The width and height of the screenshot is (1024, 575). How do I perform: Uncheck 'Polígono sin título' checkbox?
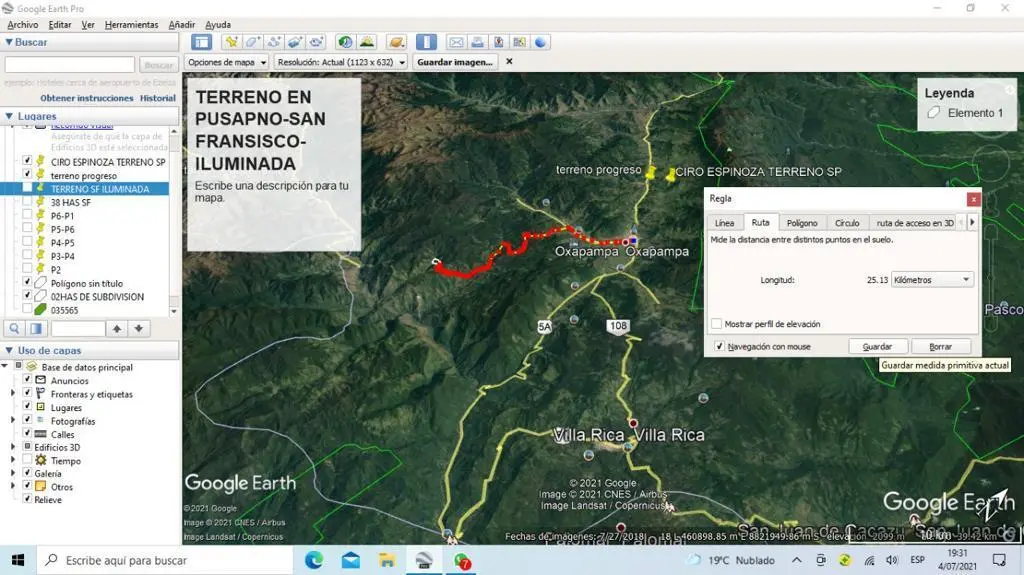coord(27,282)
